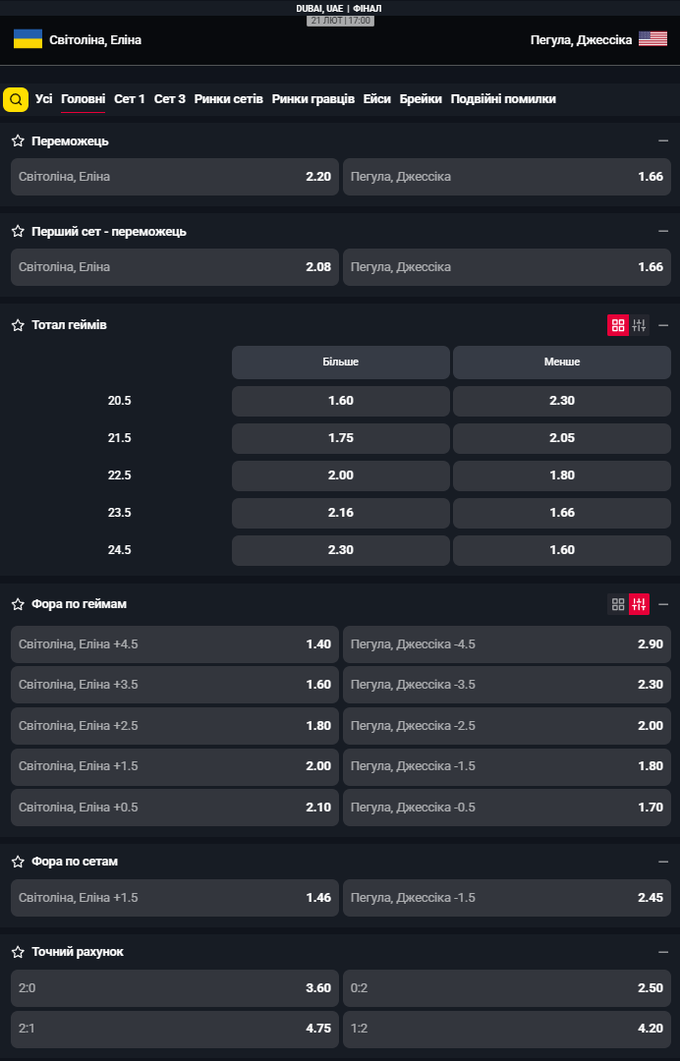Toggle grid view for Фора по геймам
The width and height of the screenshot is (680, 1061).
pyautogui.click(x=618, y=604)
